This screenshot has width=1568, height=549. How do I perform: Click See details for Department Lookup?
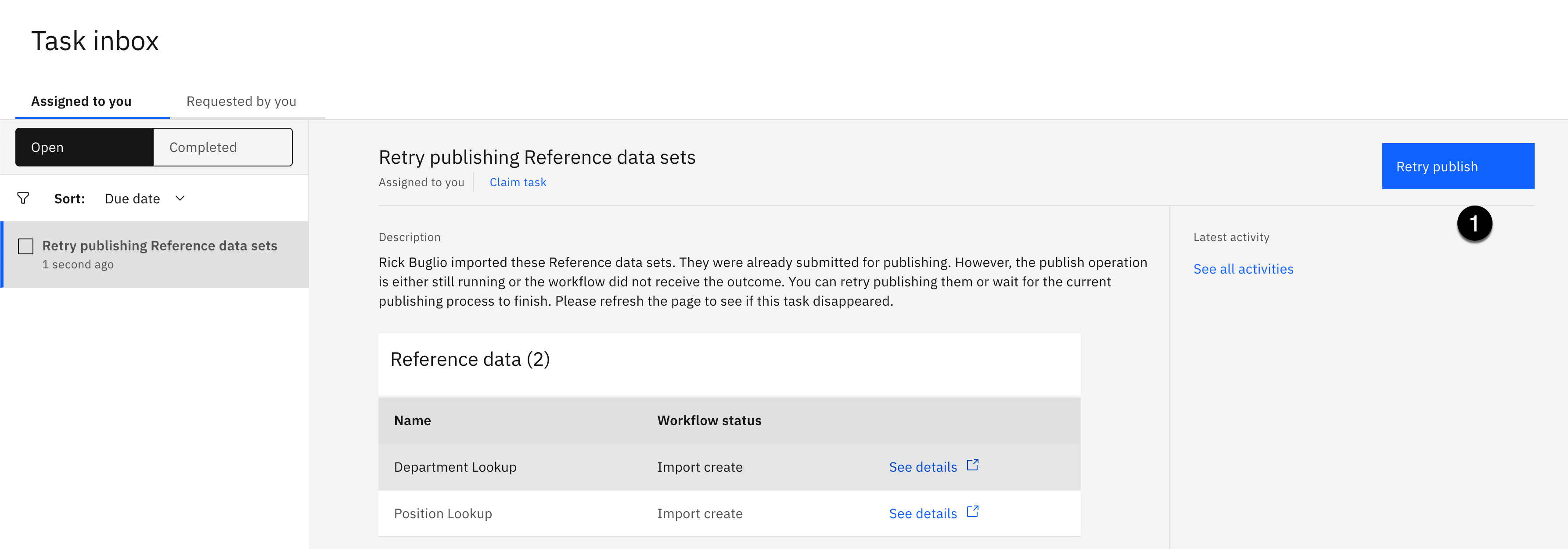(922, 467)
